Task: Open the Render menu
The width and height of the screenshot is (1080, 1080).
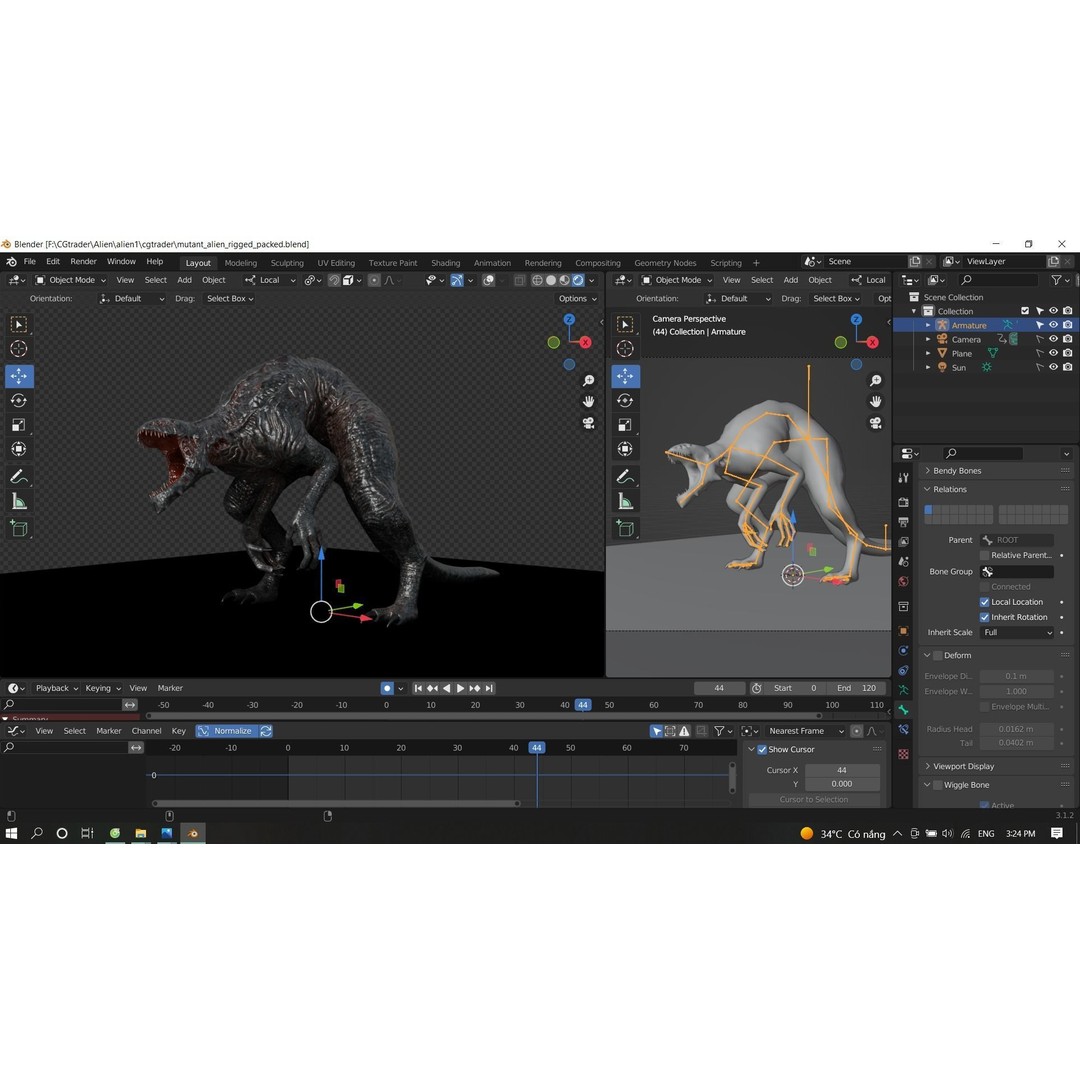Action: point(83,262)
